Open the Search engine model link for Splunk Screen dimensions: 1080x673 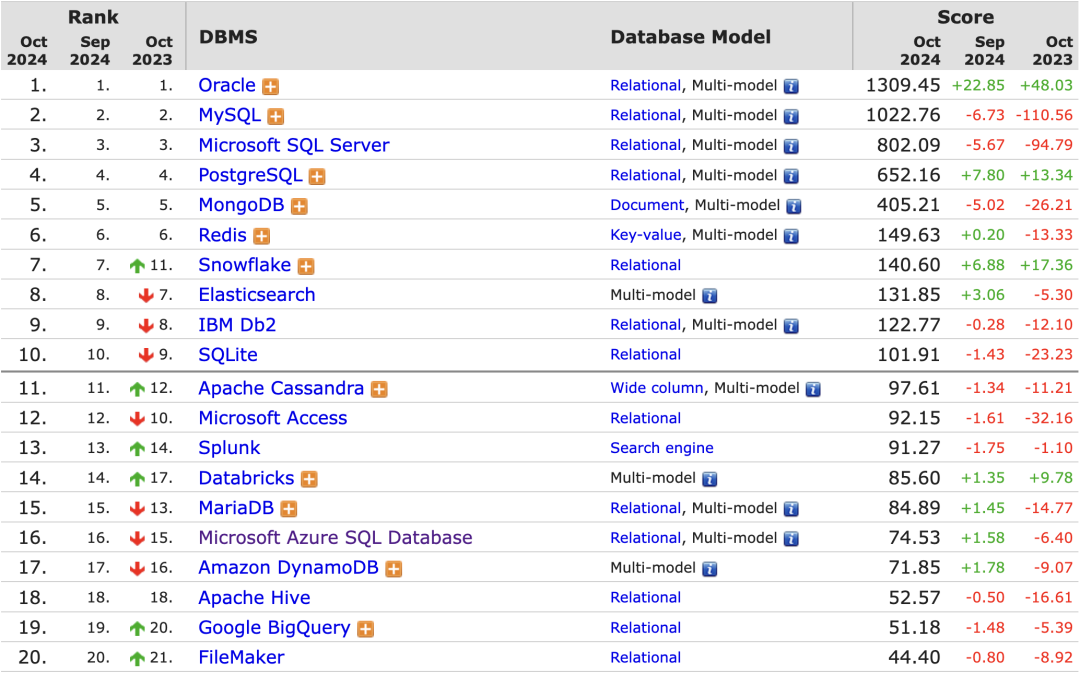[662, 448]
